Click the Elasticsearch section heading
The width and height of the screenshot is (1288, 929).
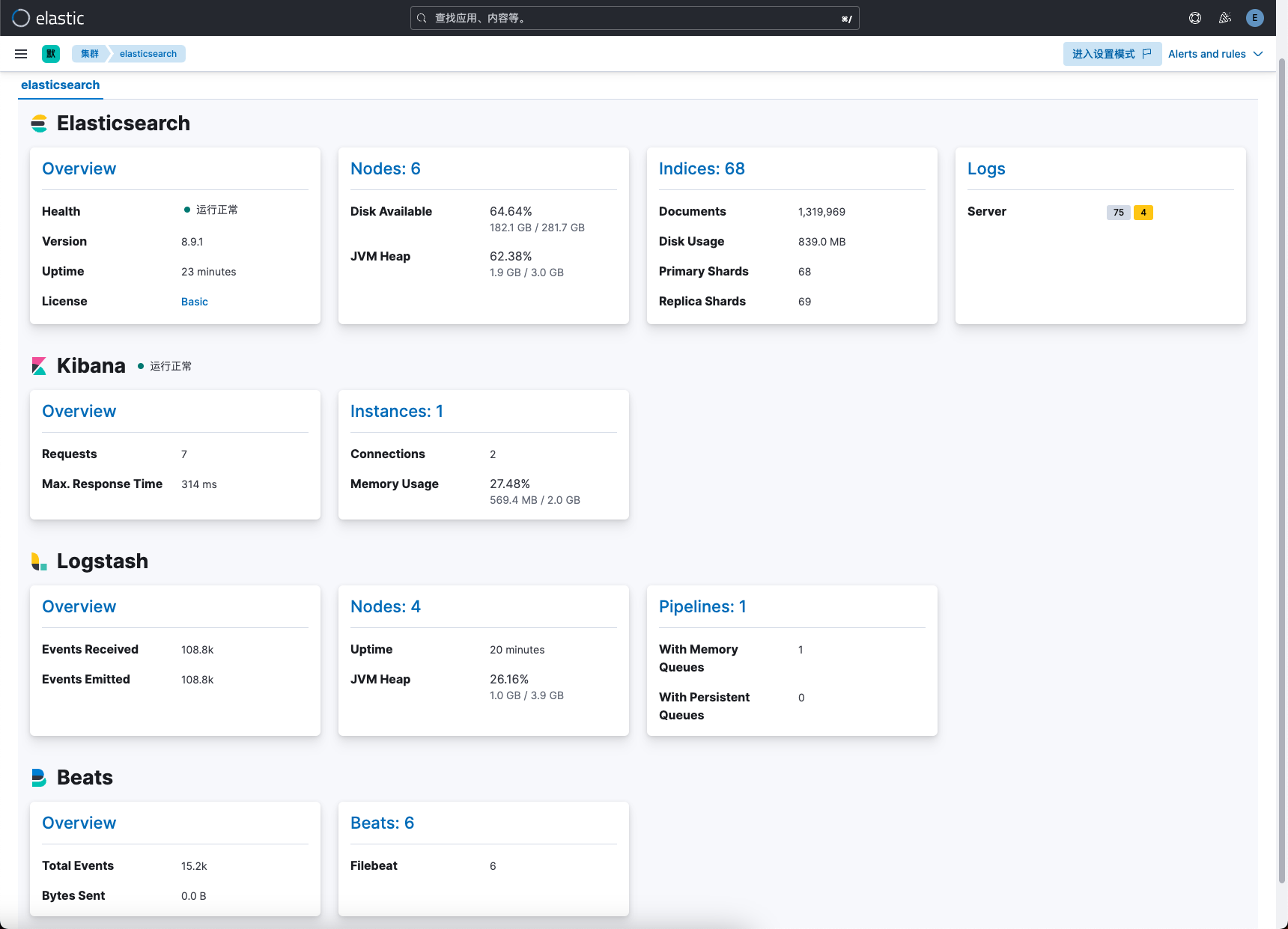[124, 124]
